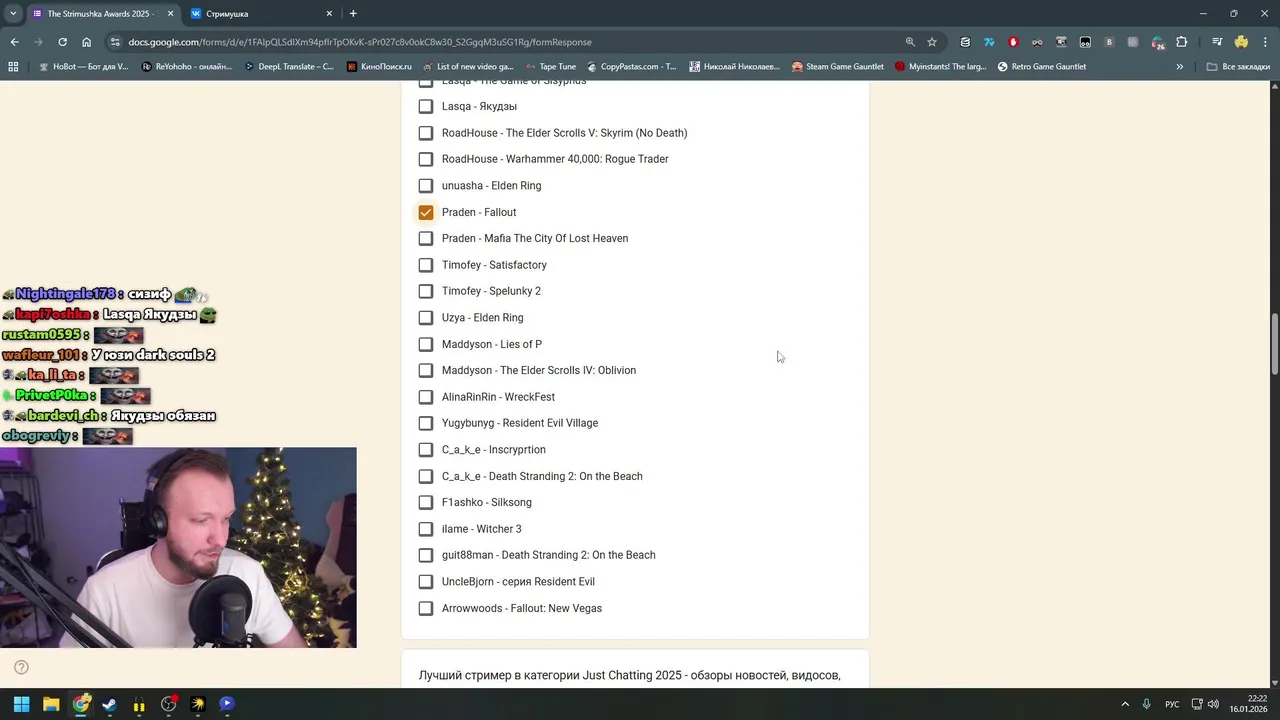Open the Steam Game Gauntlet bookmark

coord(838,67)
